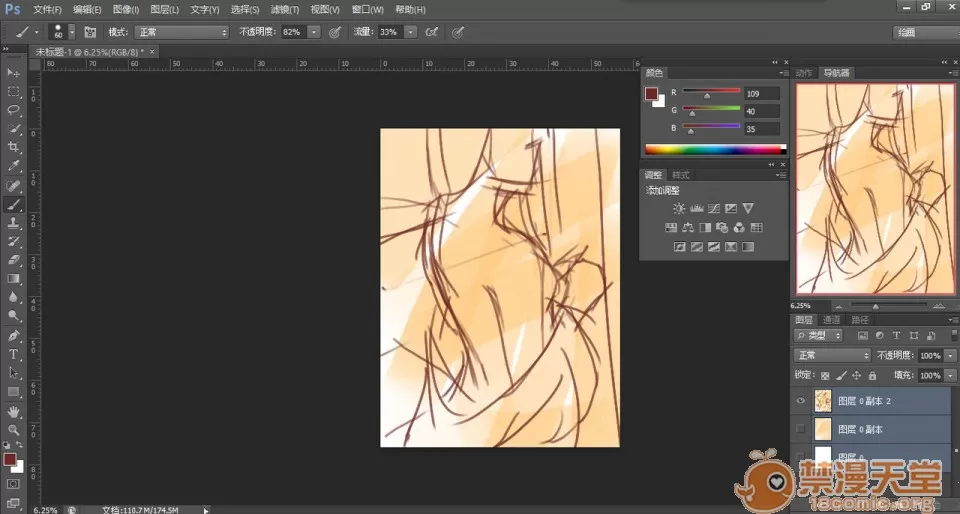Enable airbrush-style build-up icon
Image resolution: width=960 pixels, height=514 pixels.
pyautogui.click(x=431, y=32)
